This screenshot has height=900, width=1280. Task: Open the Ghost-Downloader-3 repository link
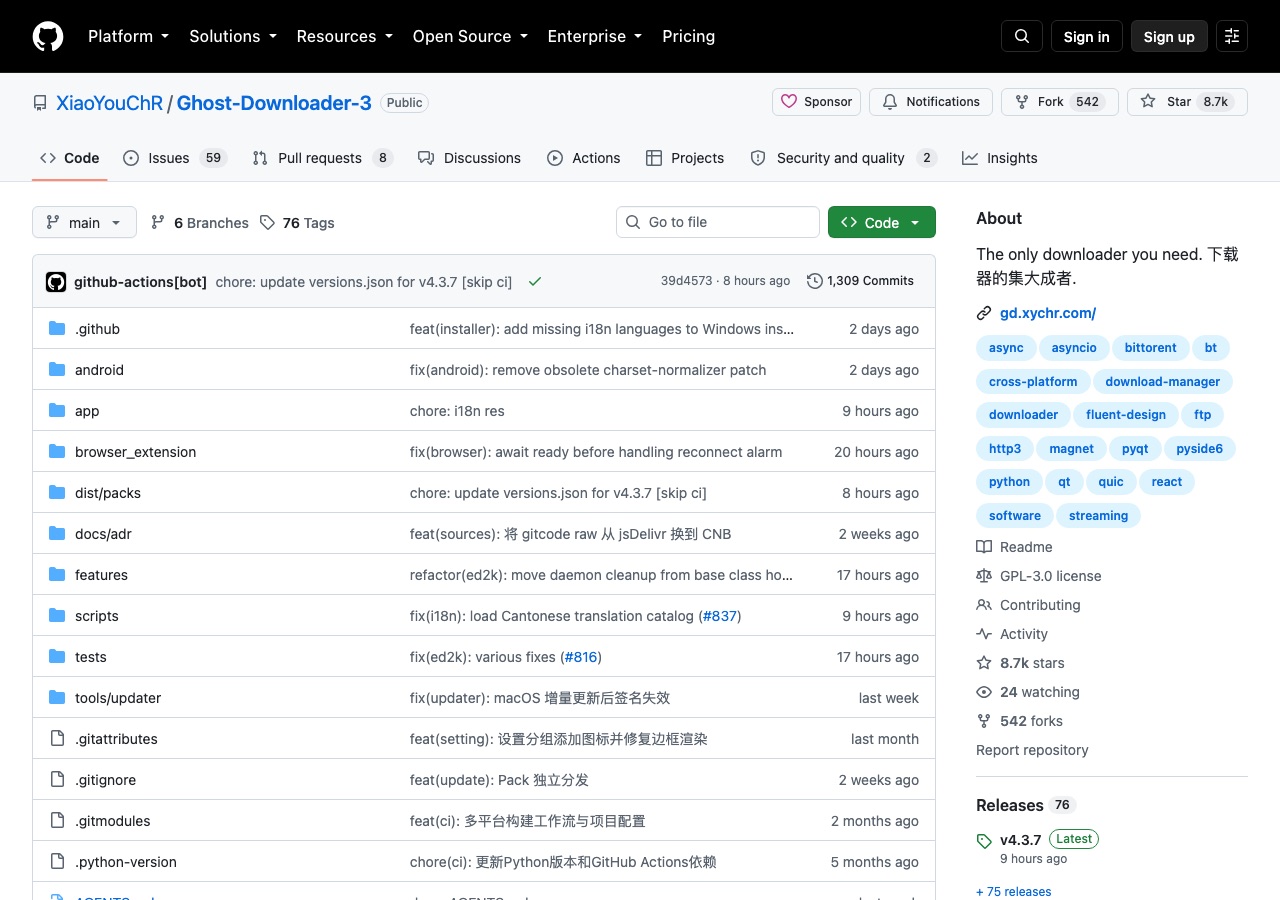point(274,103)
